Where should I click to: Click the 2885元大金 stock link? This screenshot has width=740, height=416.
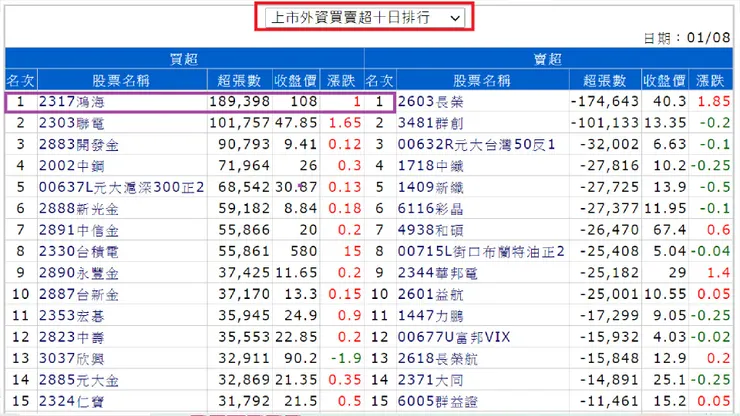pyautogui.click(x=79, y=380)
